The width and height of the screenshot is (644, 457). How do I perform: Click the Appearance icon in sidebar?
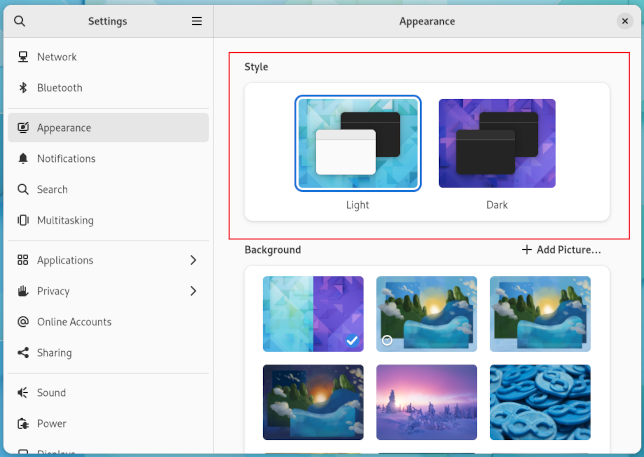tap(23, 128)
